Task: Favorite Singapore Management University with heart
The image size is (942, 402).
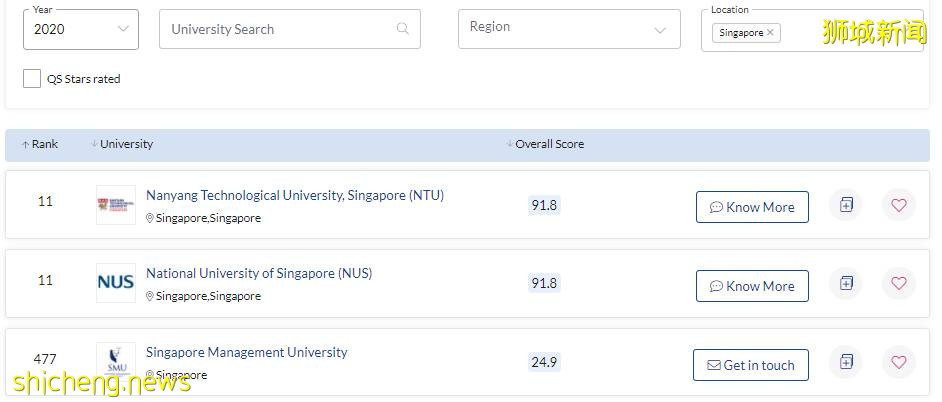Action: [x=898, y=362]
